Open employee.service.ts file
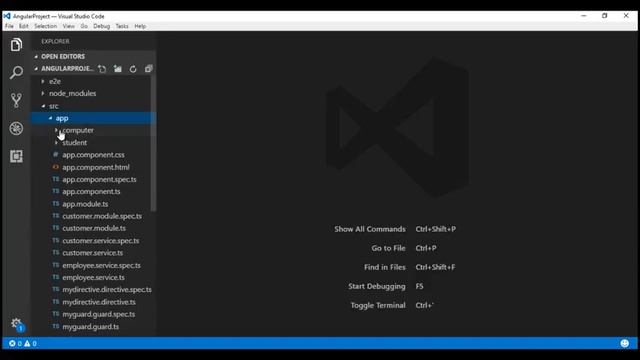The image size is (640, 360). click(93, 278)
